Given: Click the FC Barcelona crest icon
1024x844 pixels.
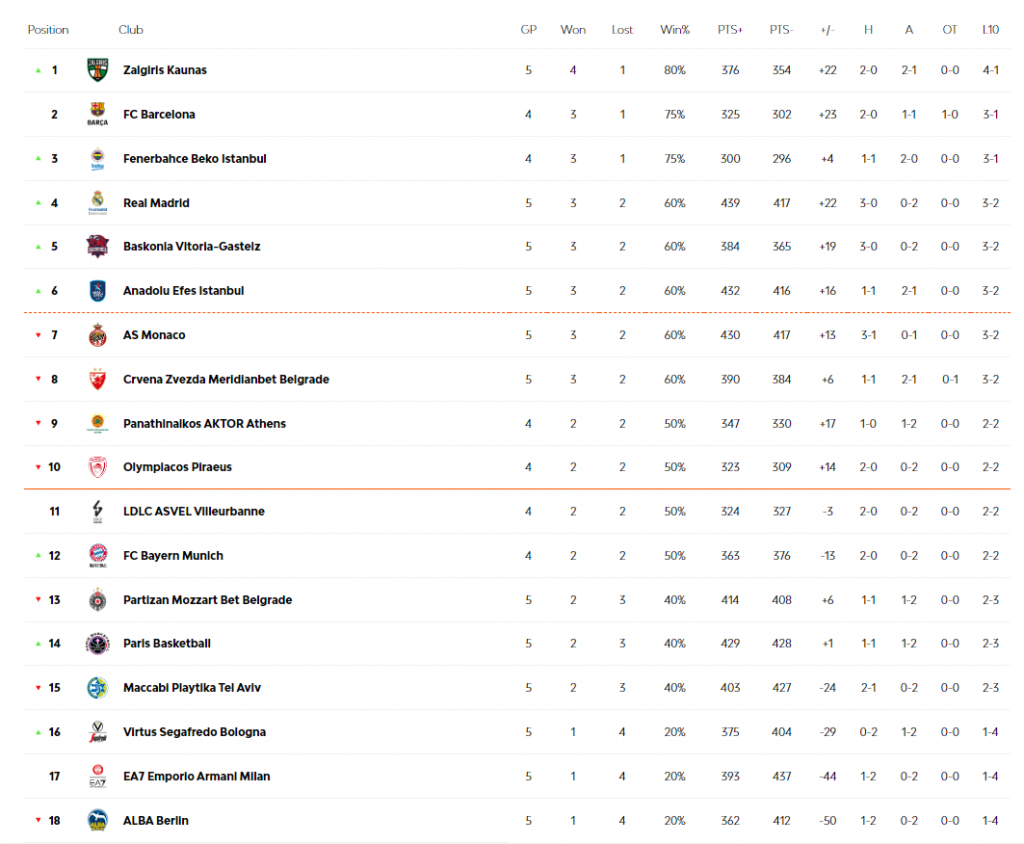Looking at the screenshot, I should click(97, 115).
